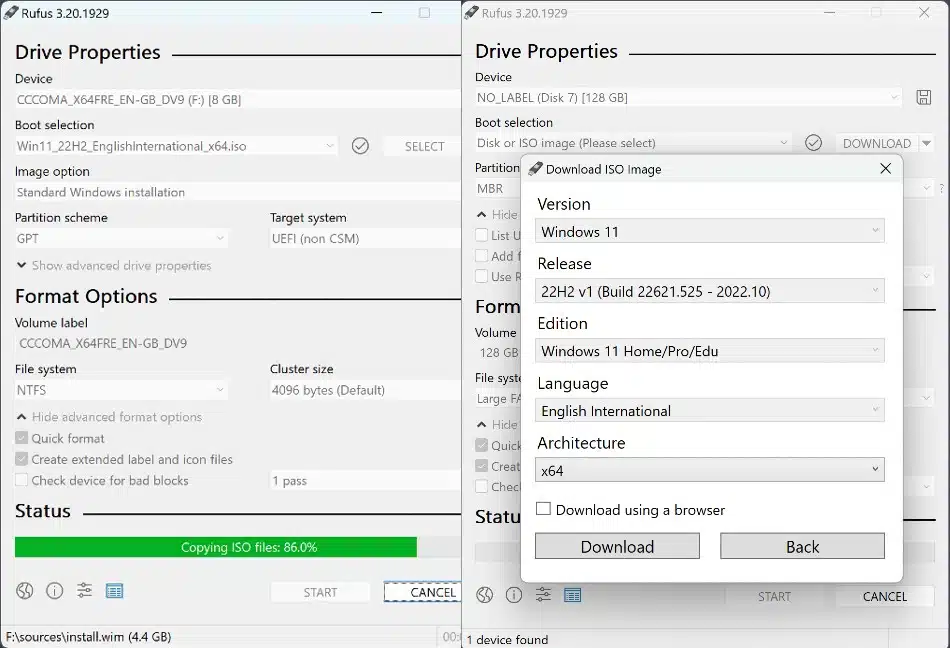Open language globe icon in left Rufus window
This screenshot has height=648, width=950.
[25, 590]
